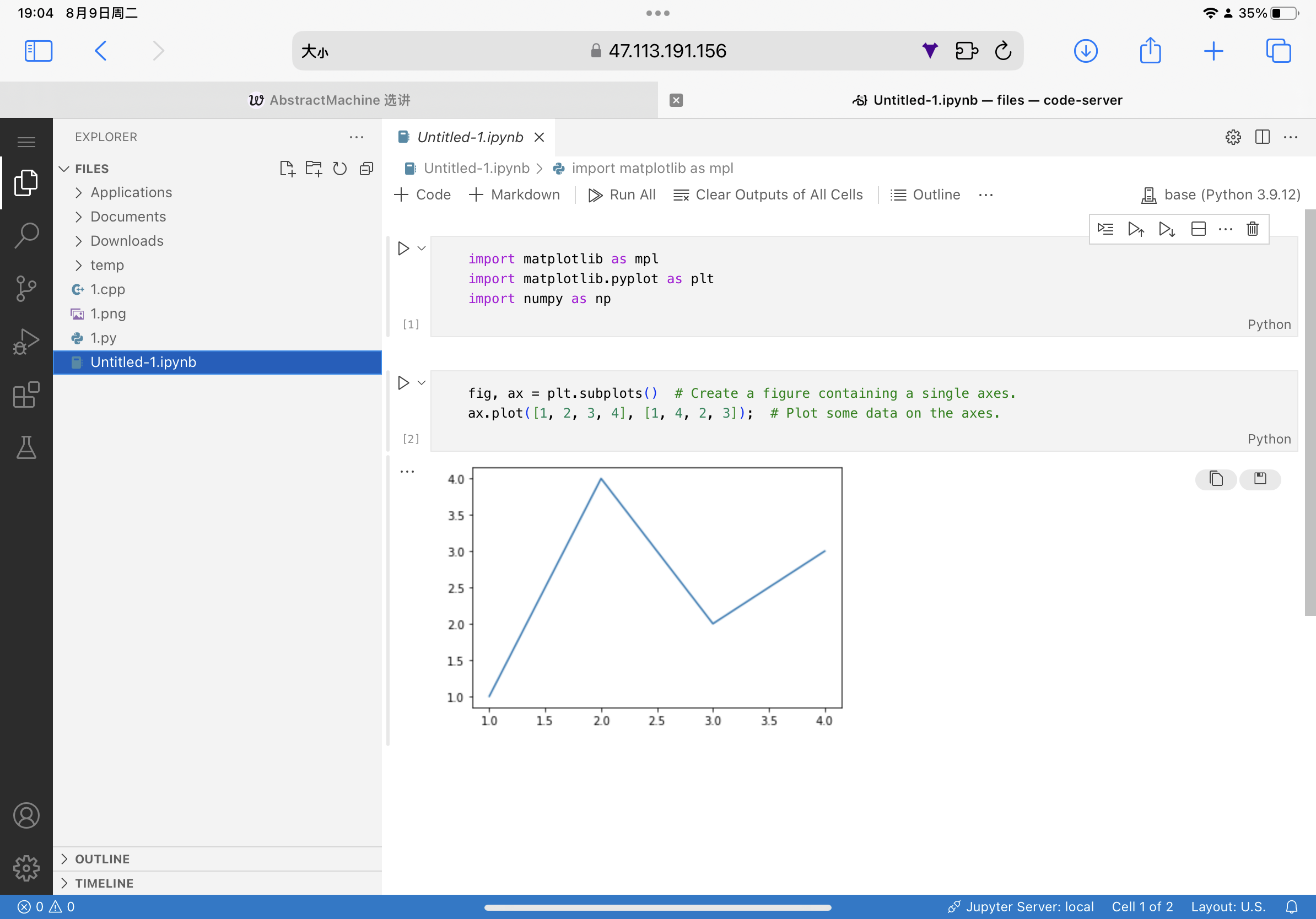Show notifications bell in status bar

click(x=1291, y=907)
